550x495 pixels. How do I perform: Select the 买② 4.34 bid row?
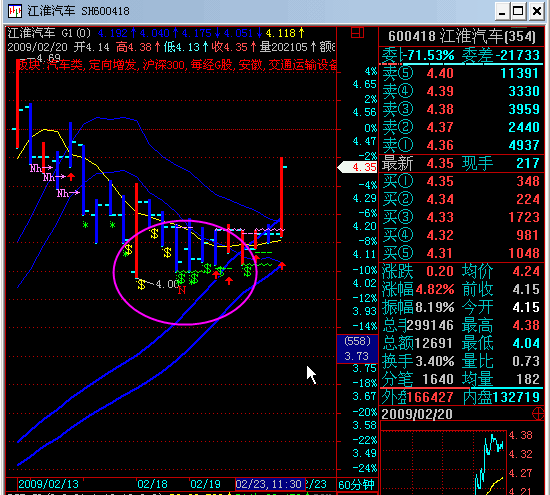[x=461, y=199]
